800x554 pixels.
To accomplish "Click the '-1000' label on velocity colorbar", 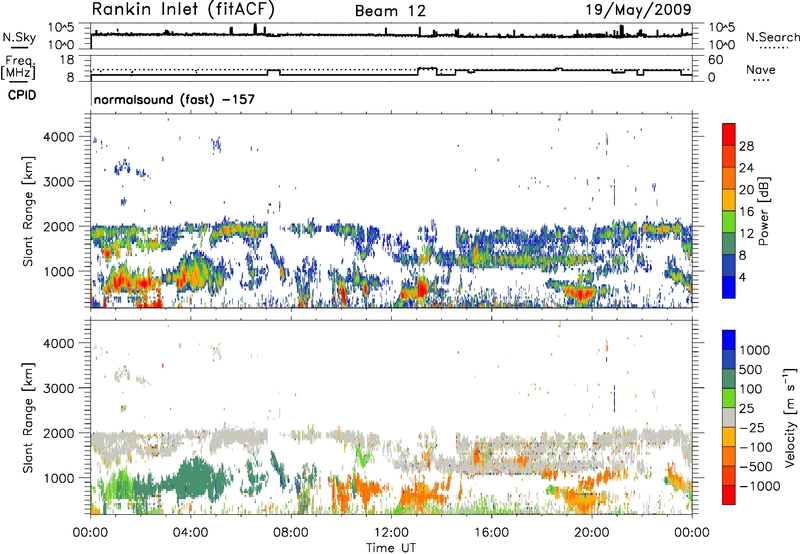I will point(760,486).
